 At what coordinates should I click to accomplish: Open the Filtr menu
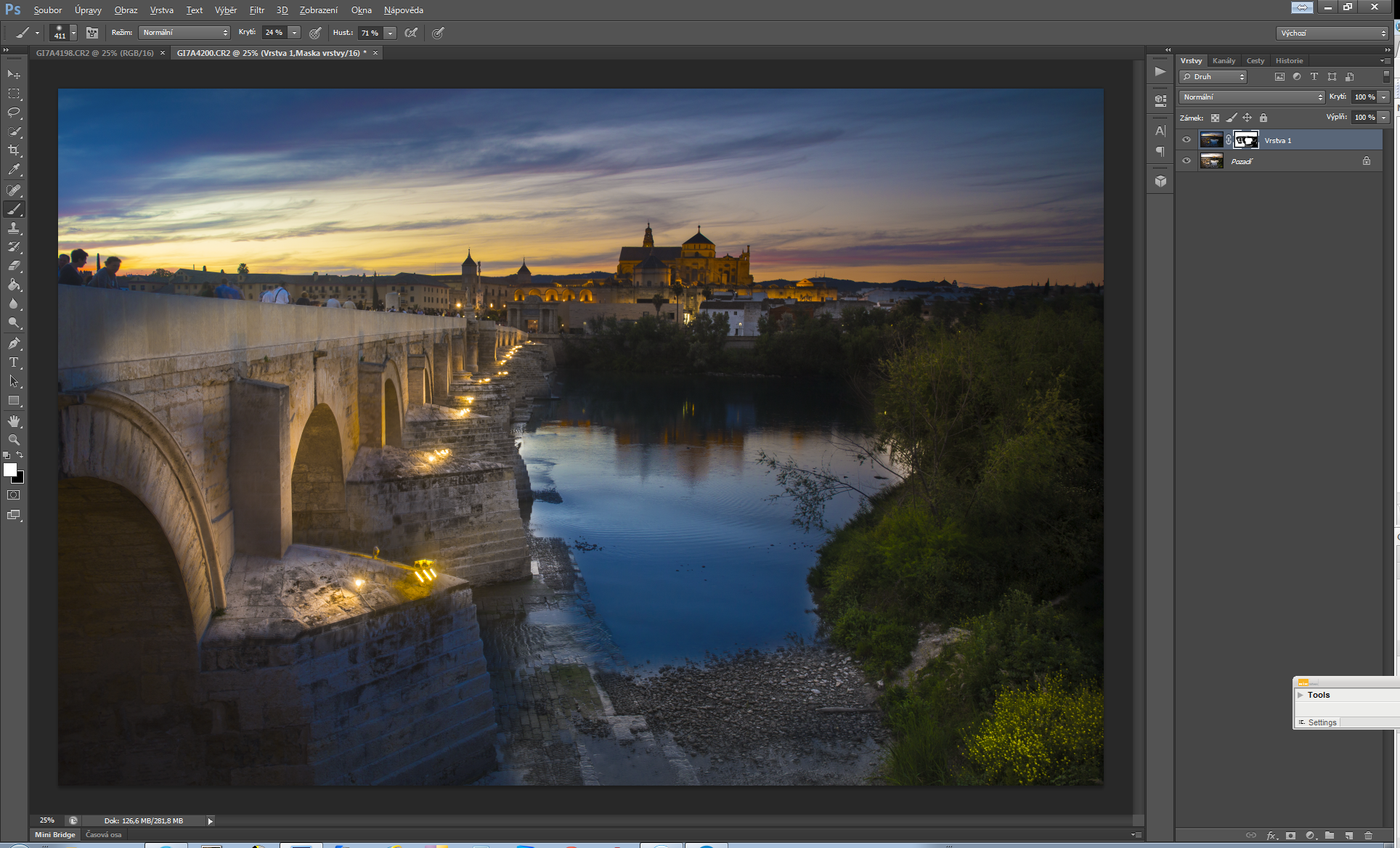point(256,10)
